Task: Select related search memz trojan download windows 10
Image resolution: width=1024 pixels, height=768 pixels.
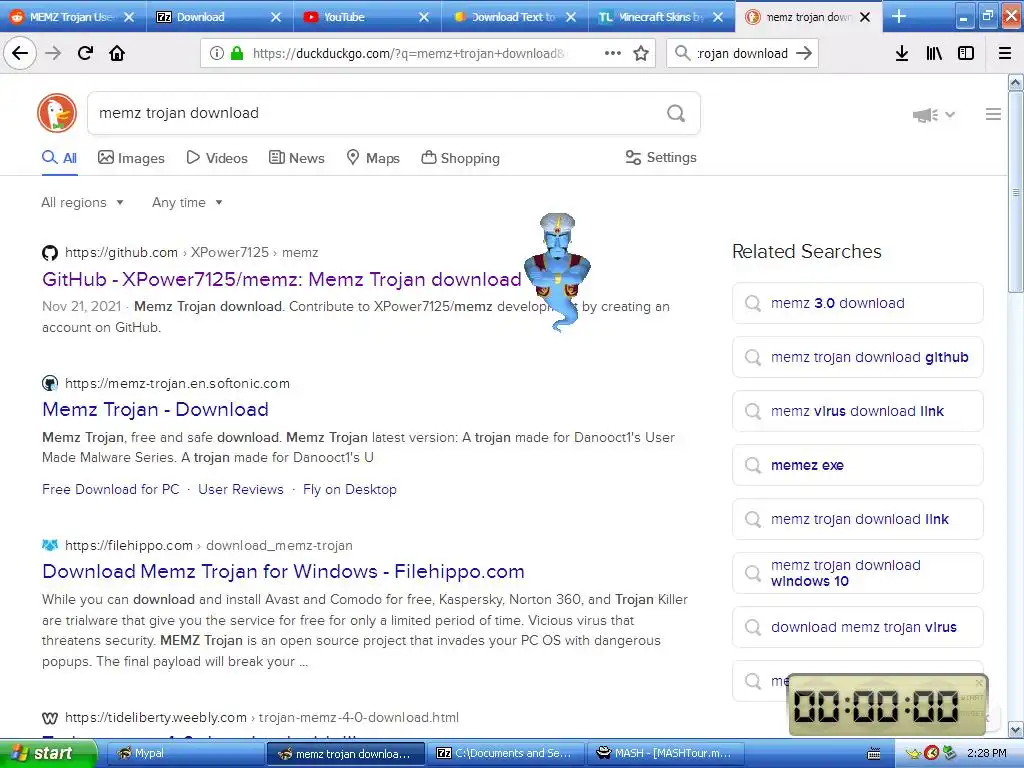Action: coord(857,573)
